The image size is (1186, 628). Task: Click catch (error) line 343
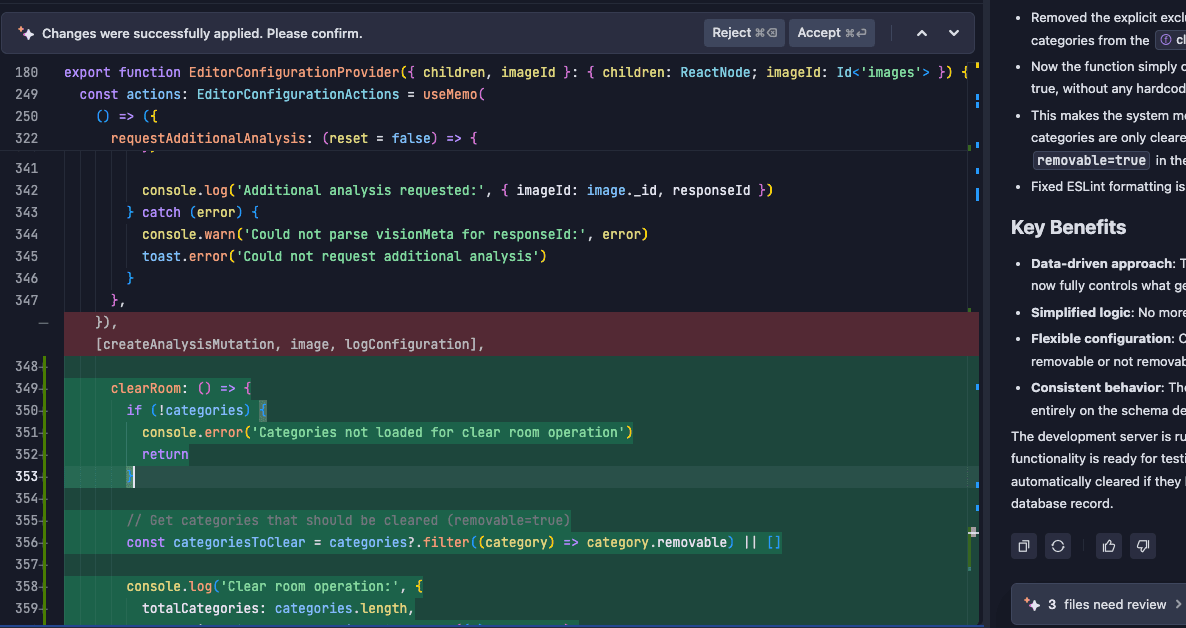pyautogui.click(x=193, y=213)
